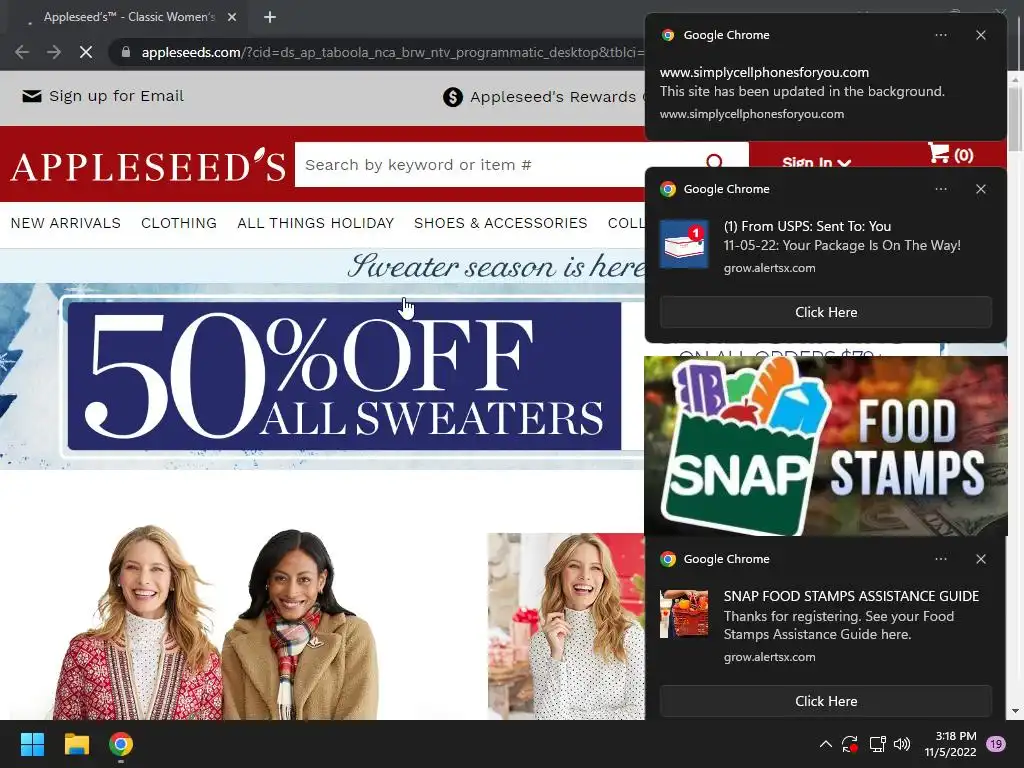Screen dimensions: 1024x768
Task: Click the Sweater season is here banner text
Action: tap(496, 266)
